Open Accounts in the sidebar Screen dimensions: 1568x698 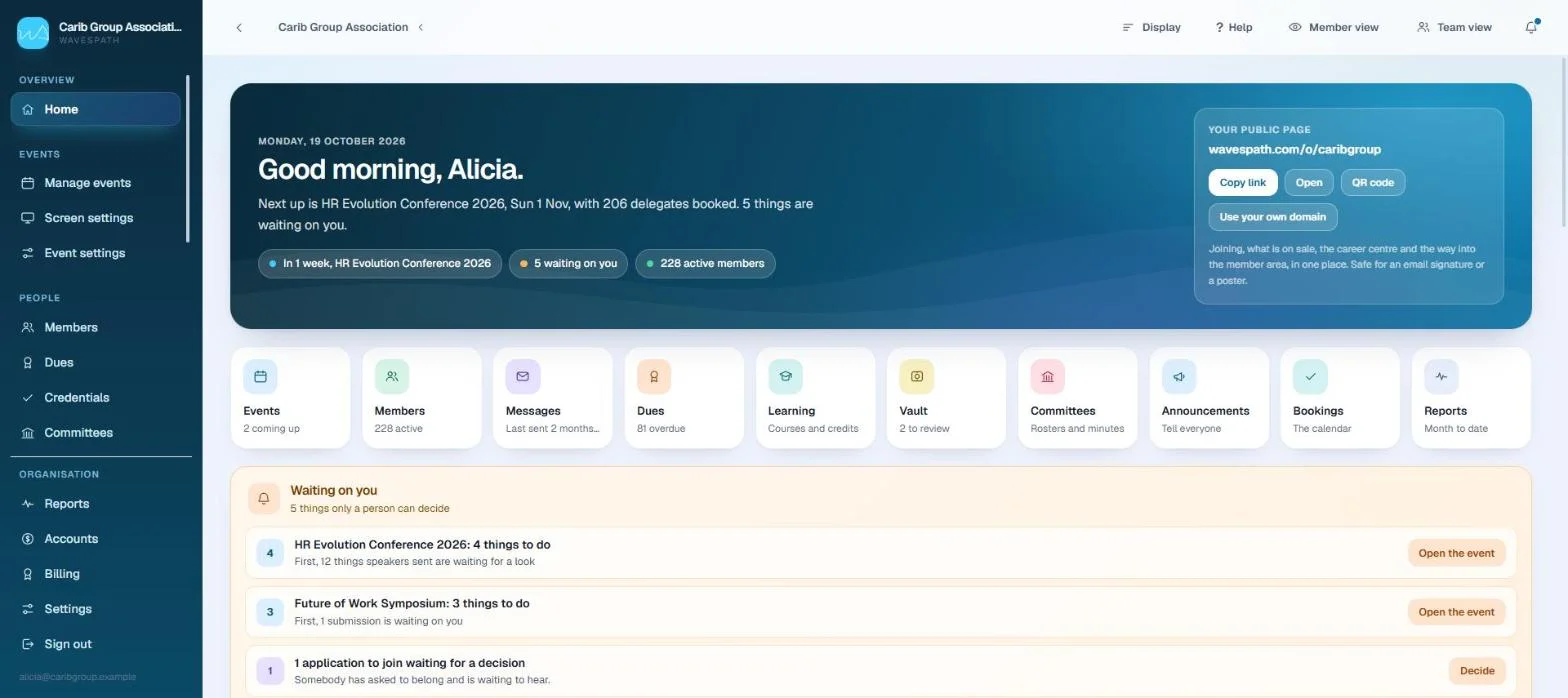click(96, 539)
